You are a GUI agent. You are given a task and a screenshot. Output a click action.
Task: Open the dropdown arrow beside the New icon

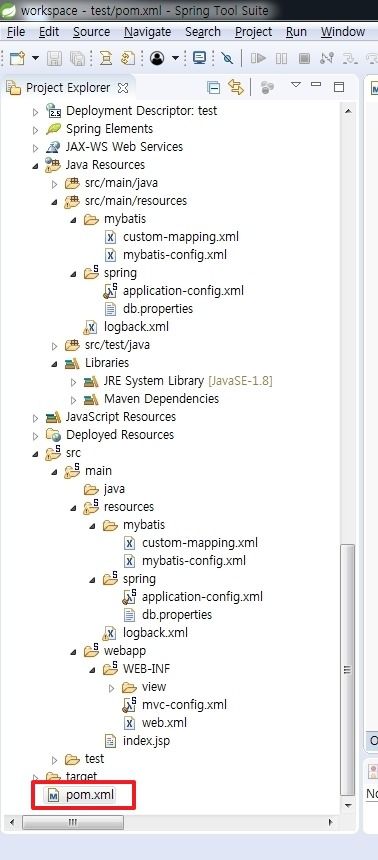coord(35,59)
